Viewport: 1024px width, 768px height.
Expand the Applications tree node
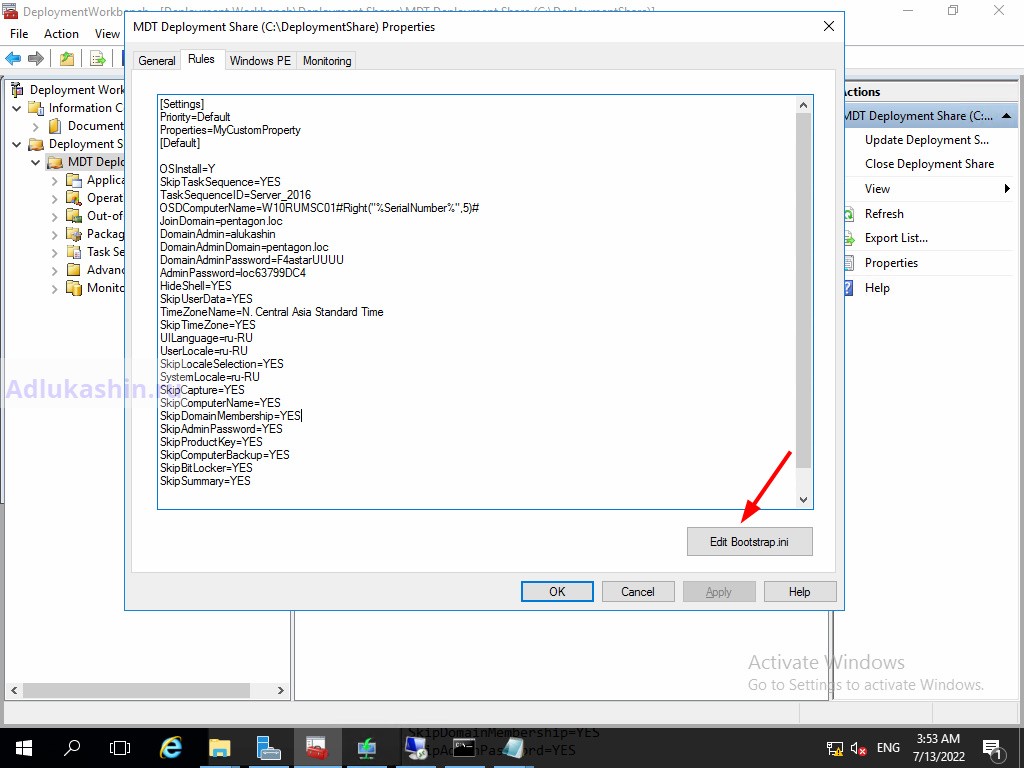coord(55,181)
